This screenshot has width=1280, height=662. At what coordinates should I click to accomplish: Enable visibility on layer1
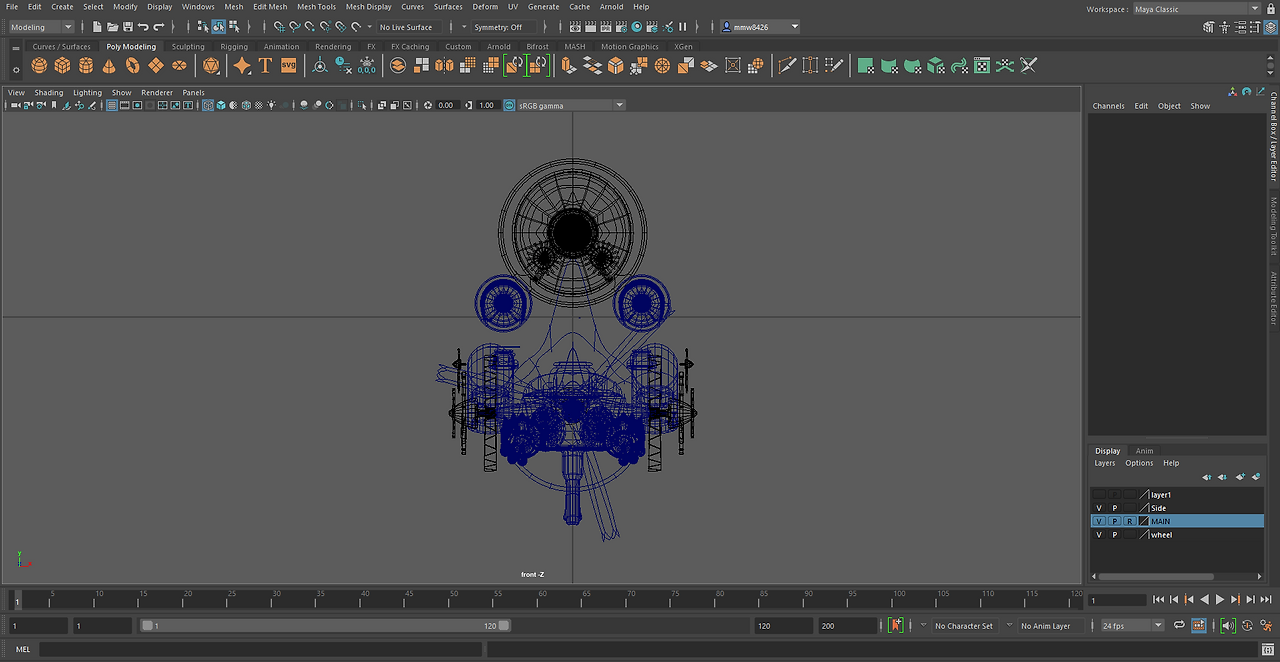[1098, 494]
